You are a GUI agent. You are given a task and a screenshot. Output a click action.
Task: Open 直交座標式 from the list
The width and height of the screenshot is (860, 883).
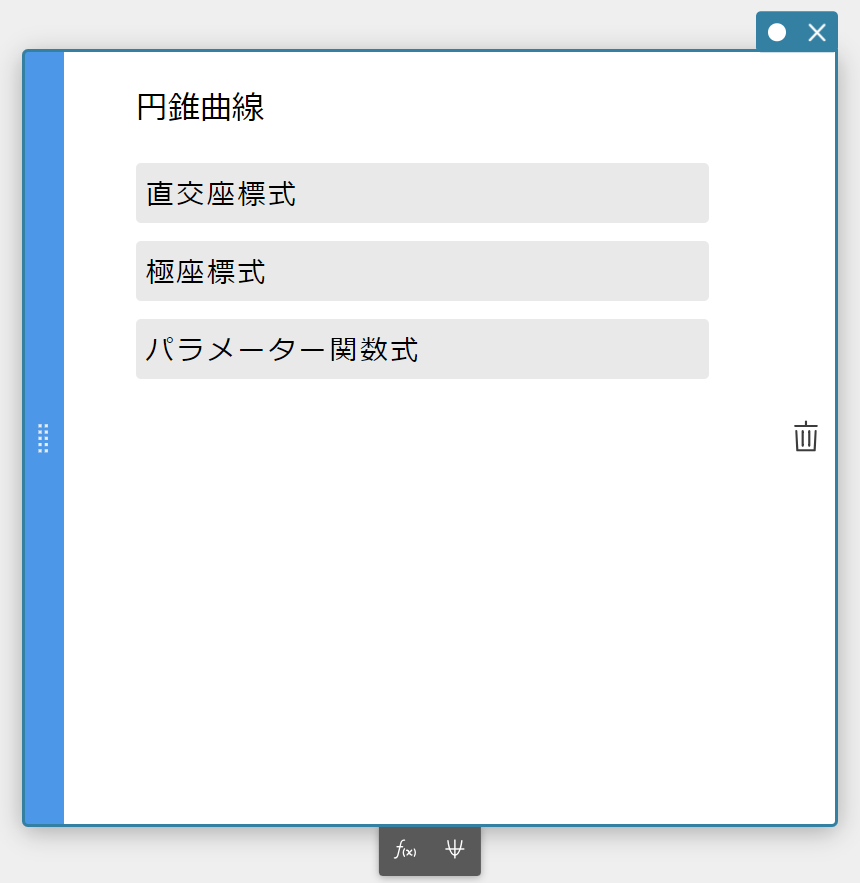422,193
